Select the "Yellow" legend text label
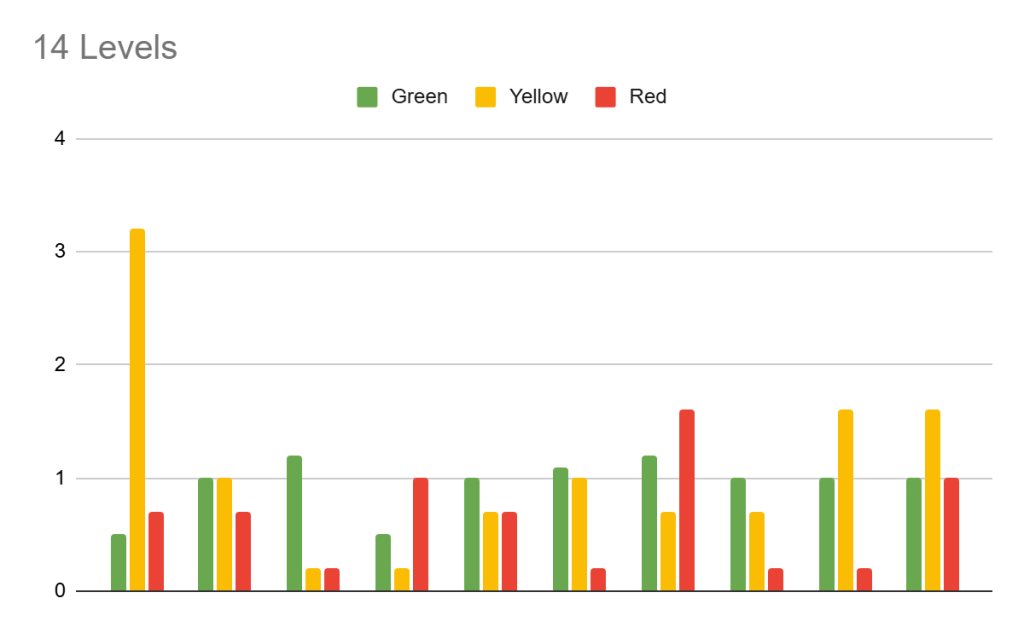The image size is (1024, 633). coord(538,97)
